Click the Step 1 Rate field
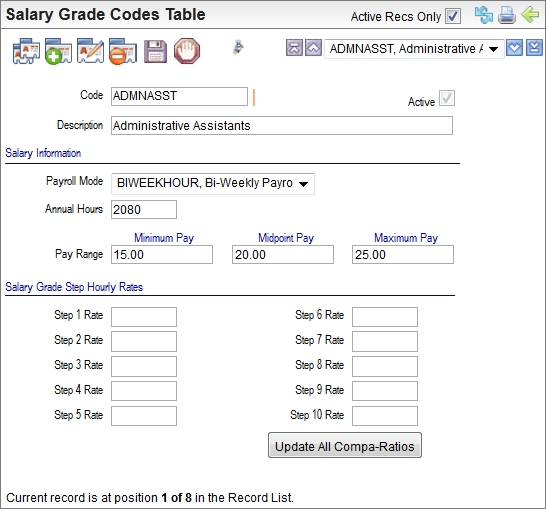The height and width of the screenshot is (509, 546). [144, 317]
